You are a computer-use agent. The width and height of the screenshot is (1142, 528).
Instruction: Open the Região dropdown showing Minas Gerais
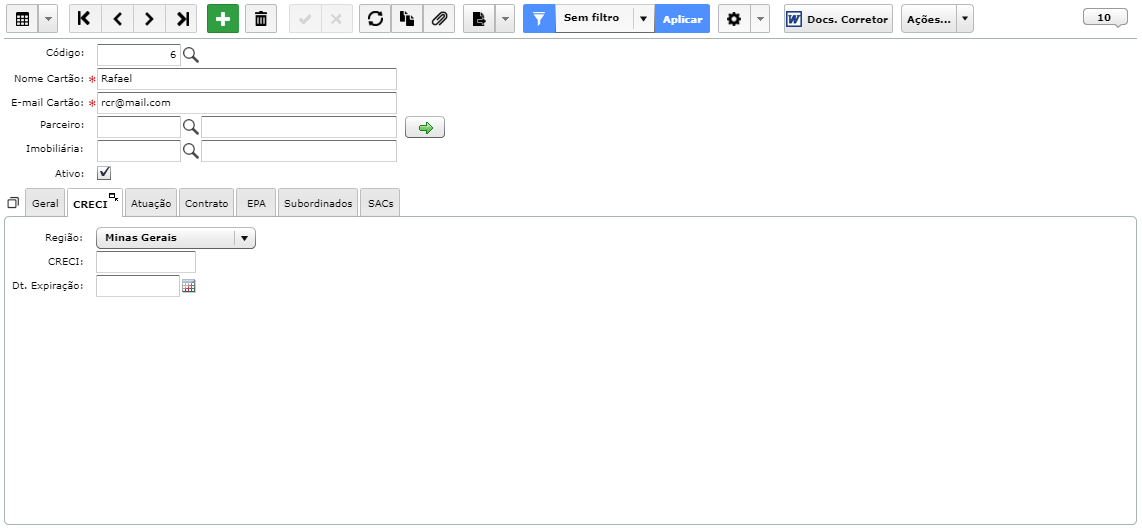176,237
